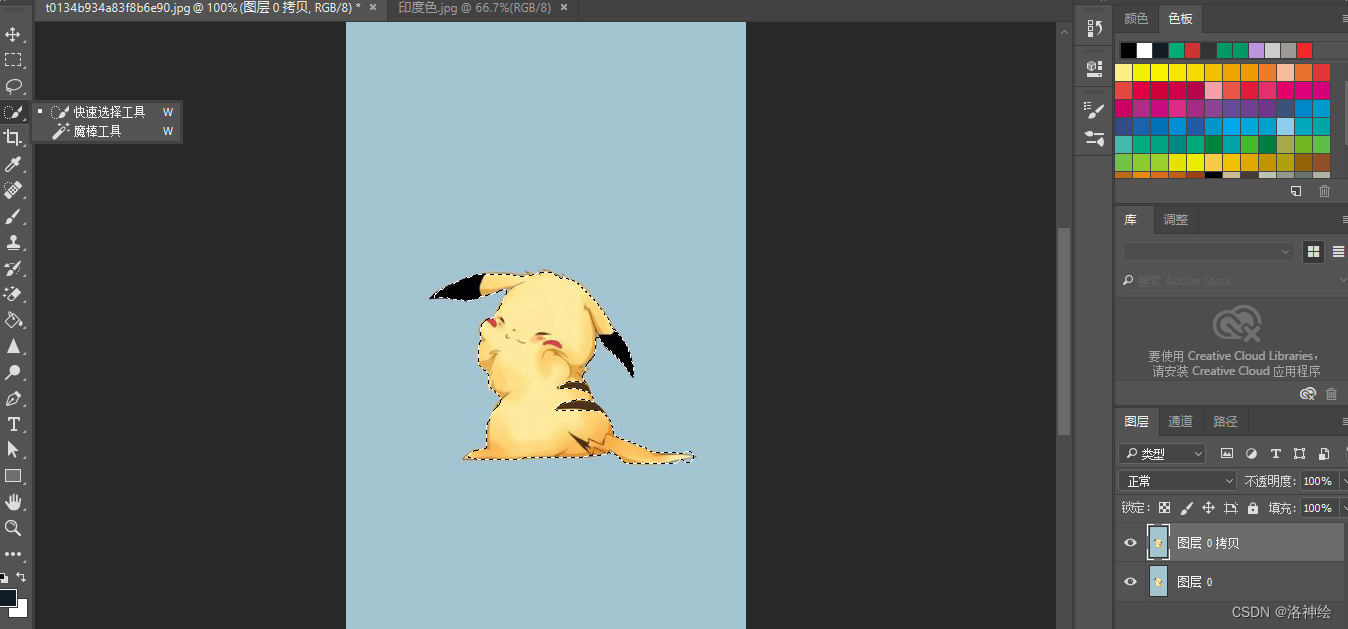The width and height of the screenshot is (1348, 629).
Task: Select the Eraser tool
Action: [13, 294]
